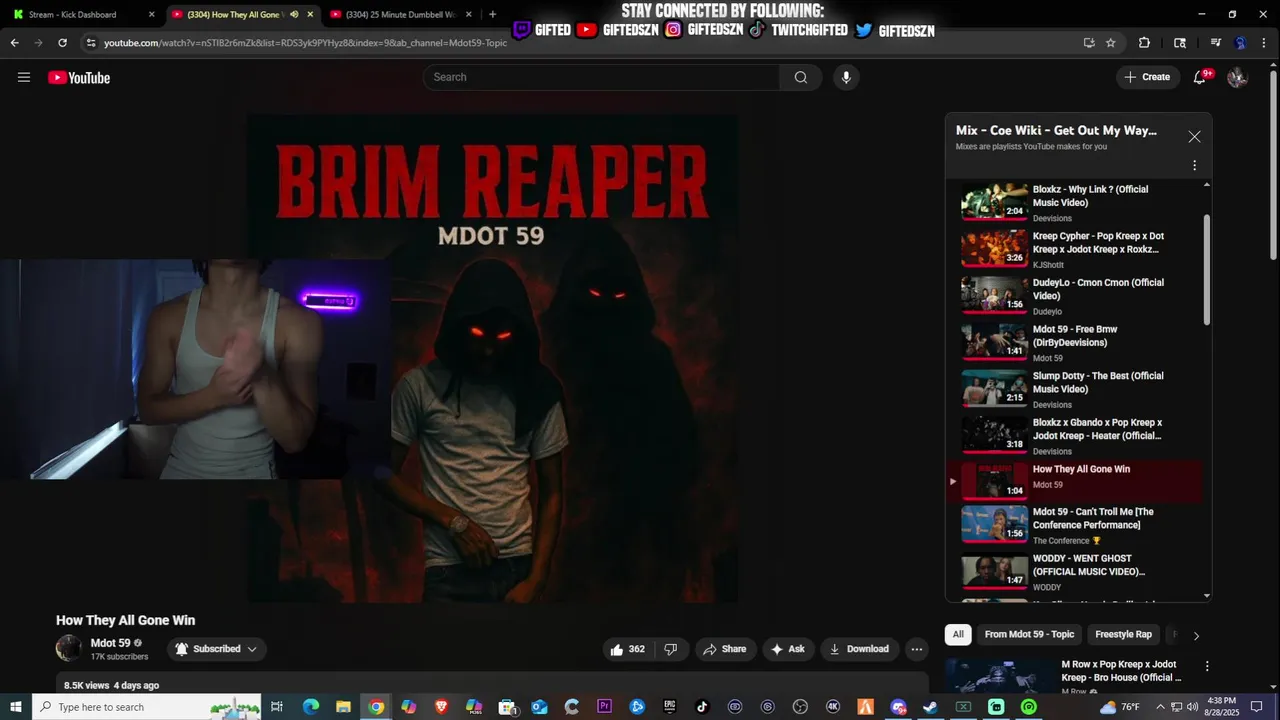Open Brave browser from taskbar
This screenshot has height=720, width=1280.
(x=441, y=707)
